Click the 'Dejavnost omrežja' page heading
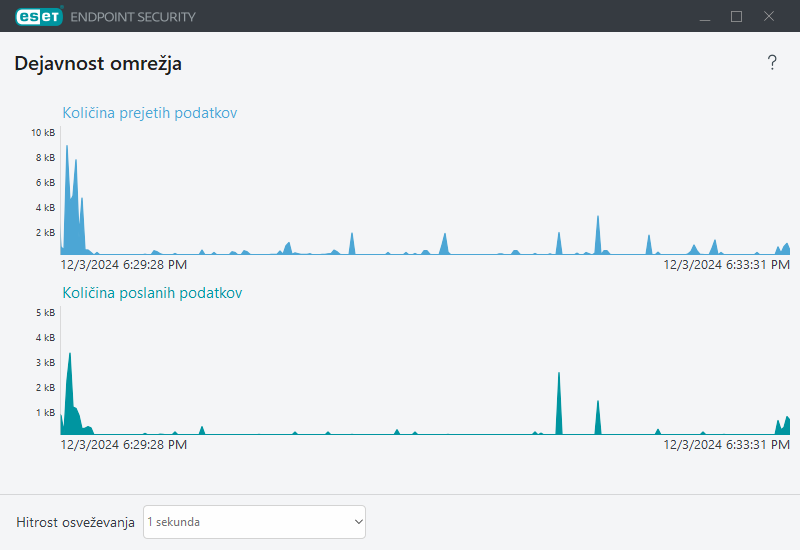This screenshot has width=800, height=550. pyautogui.click(x=98, y=64)
